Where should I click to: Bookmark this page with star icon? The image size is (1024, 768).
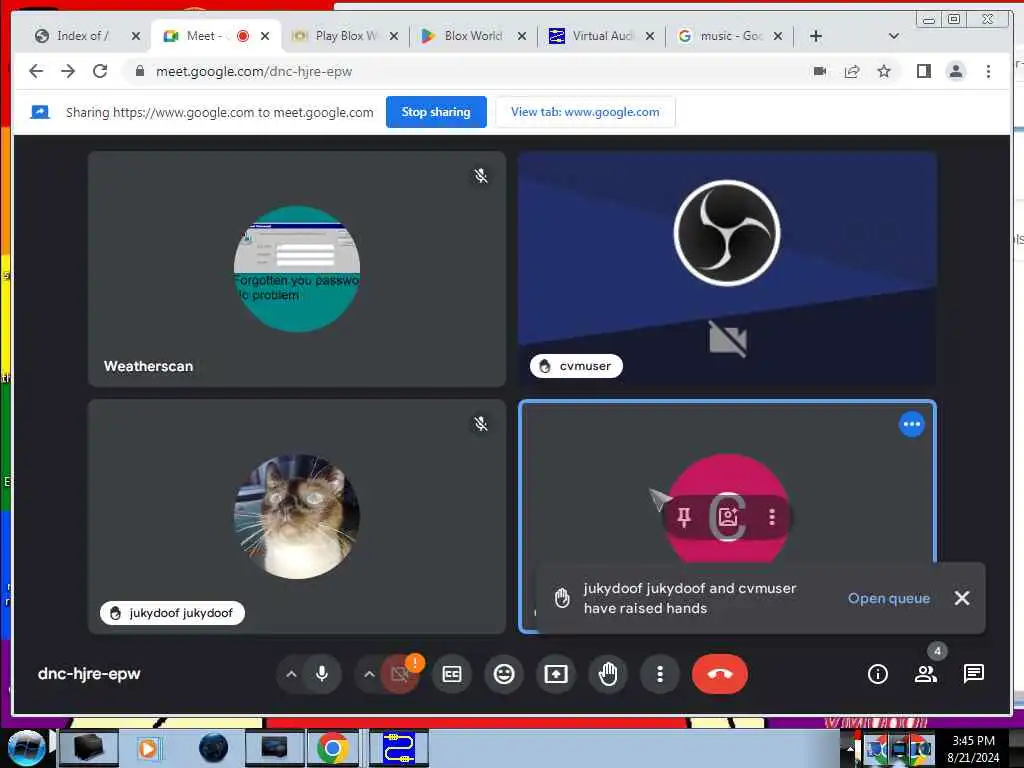pyautogui.click(x=884, y=71)
